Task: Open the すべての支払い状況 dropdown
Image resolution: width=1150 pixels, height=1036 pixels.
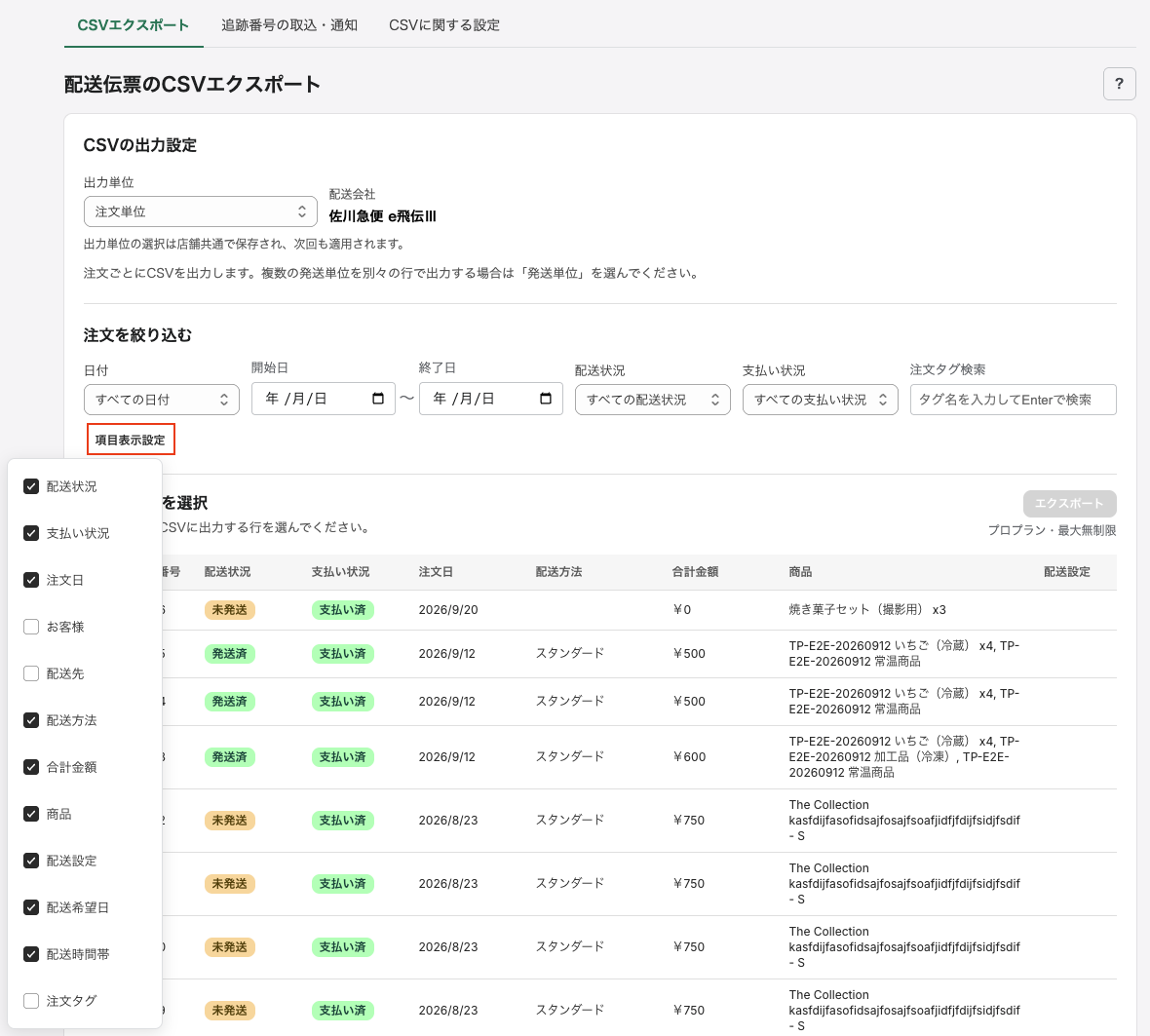Action: coord(820,400)
